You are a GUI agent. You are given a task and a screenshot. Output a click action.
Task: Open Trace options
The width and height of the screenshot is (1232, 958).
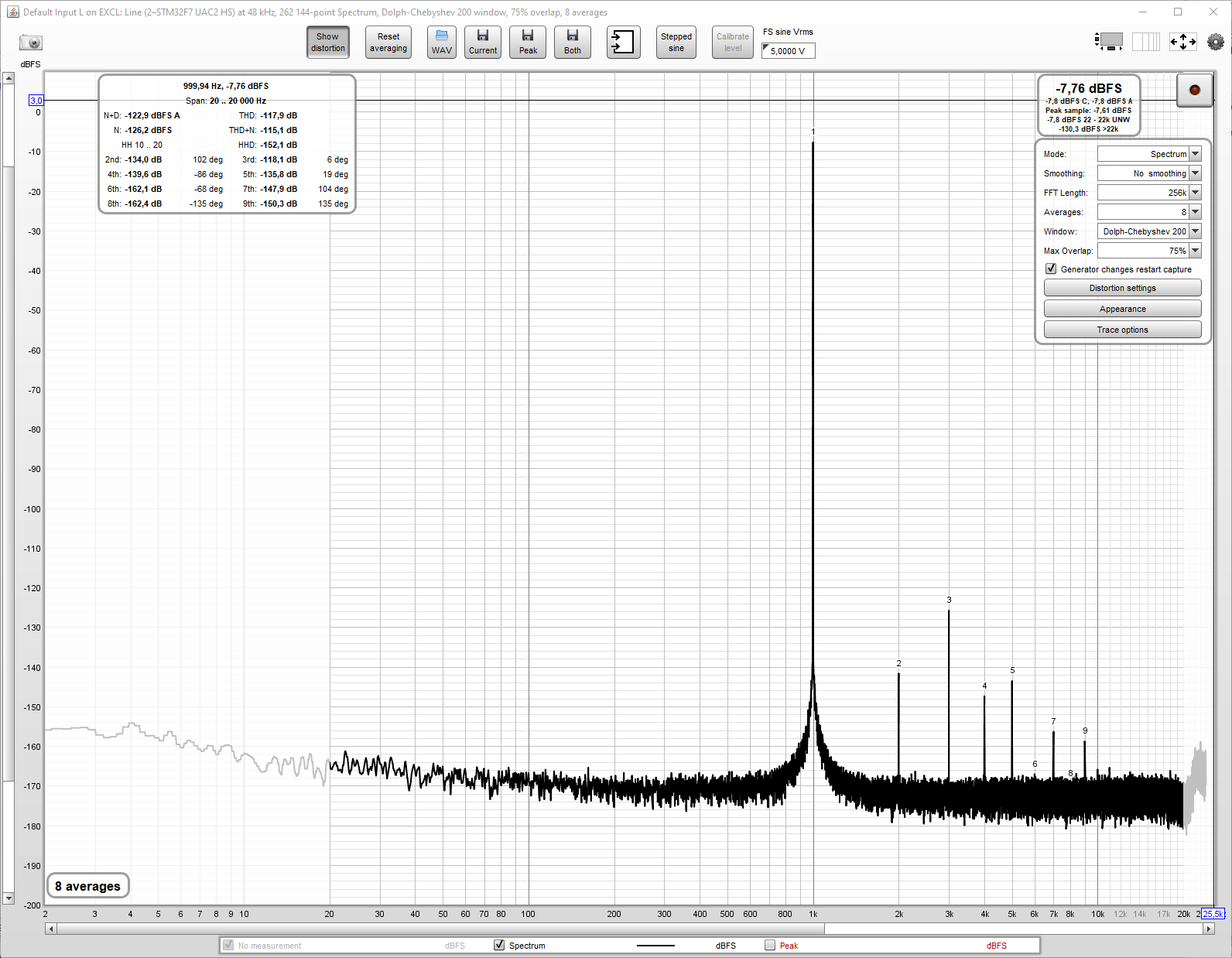(x=1122, y=330)
